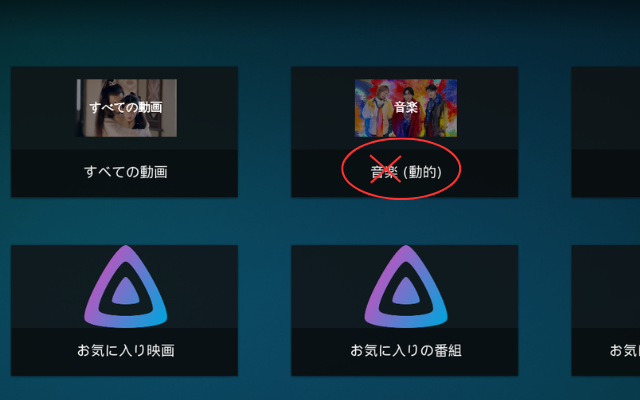Open the cut-off お気 tile at bottom right
The height and width of the screenshot is (400, 640).
(606, 310)
